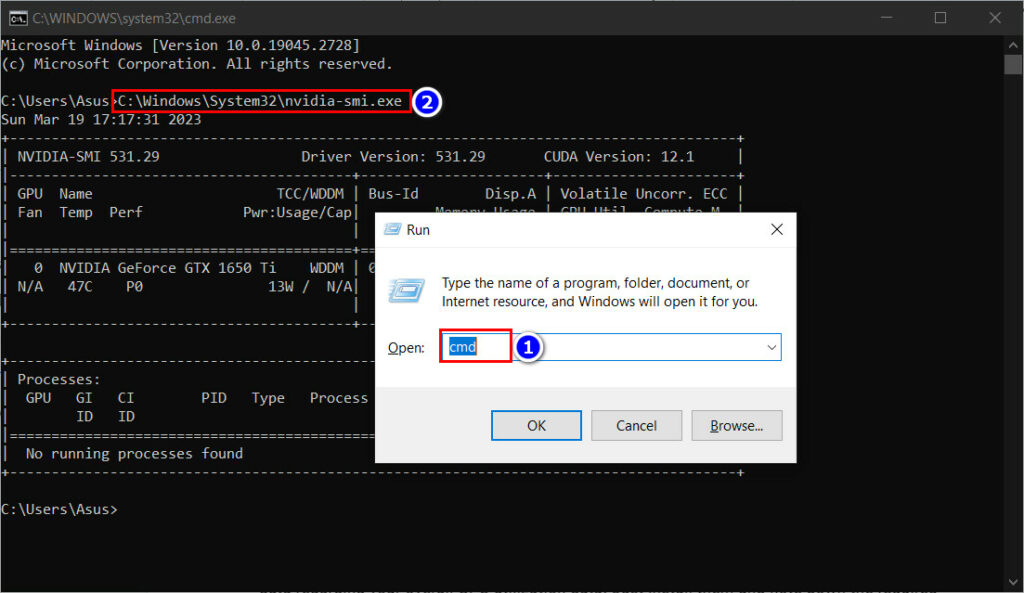Image resolution: width=1024 pixels, height=593 pixels.
Task: Click the vertical scrollbar thumb in cmd
Action: [1013, 65]
